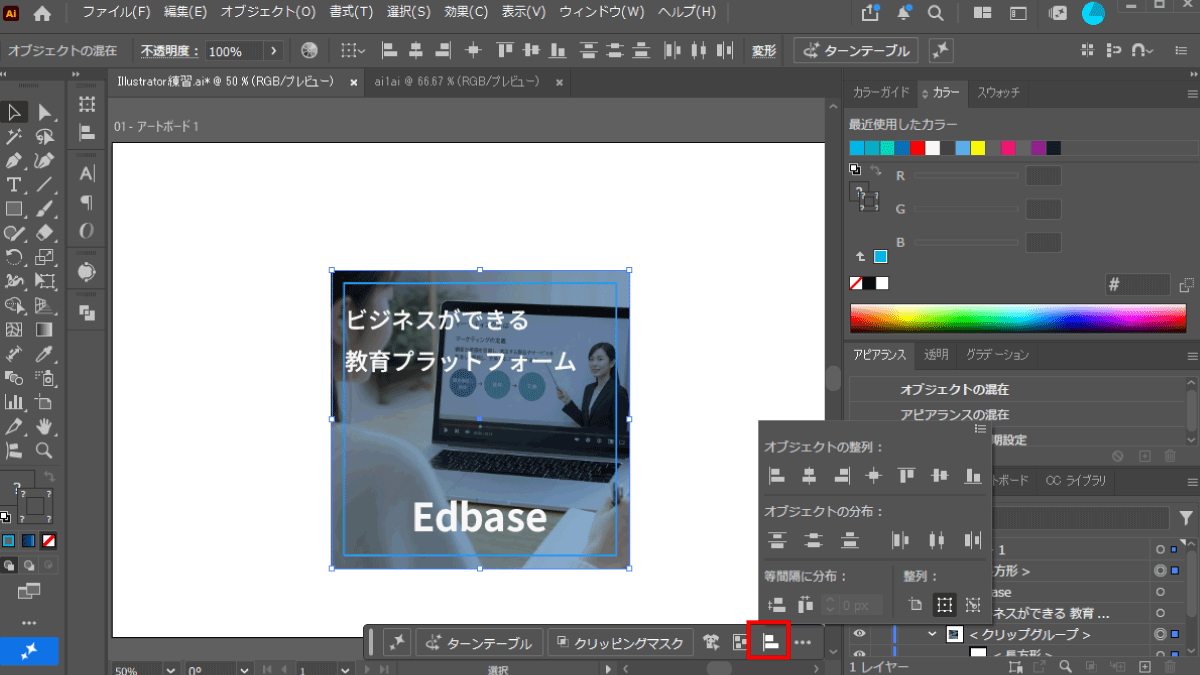Switch to the スウォッチ panel tab

click(x=998, y=92)
